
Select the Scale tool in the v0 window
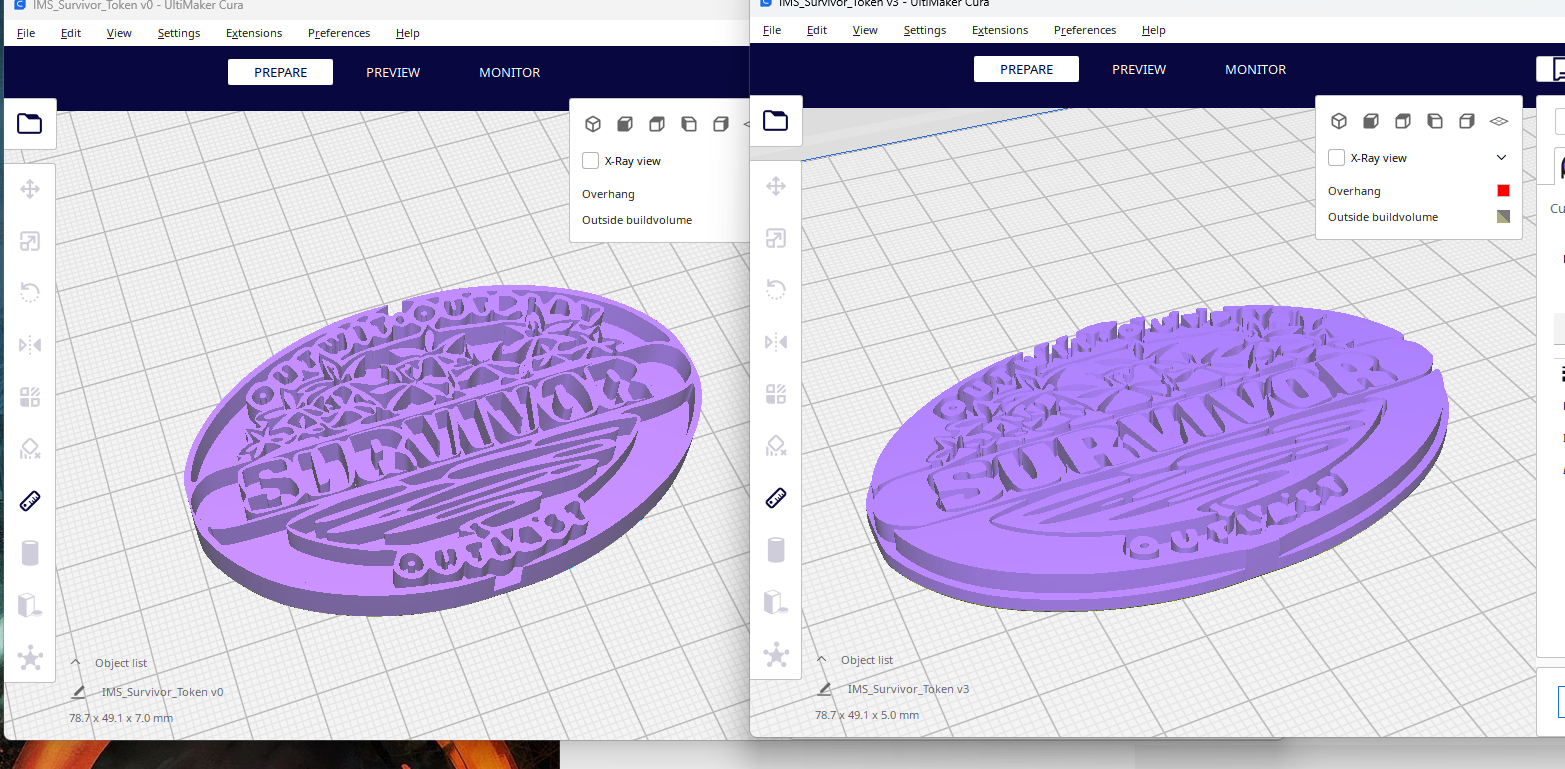(30, 241)
